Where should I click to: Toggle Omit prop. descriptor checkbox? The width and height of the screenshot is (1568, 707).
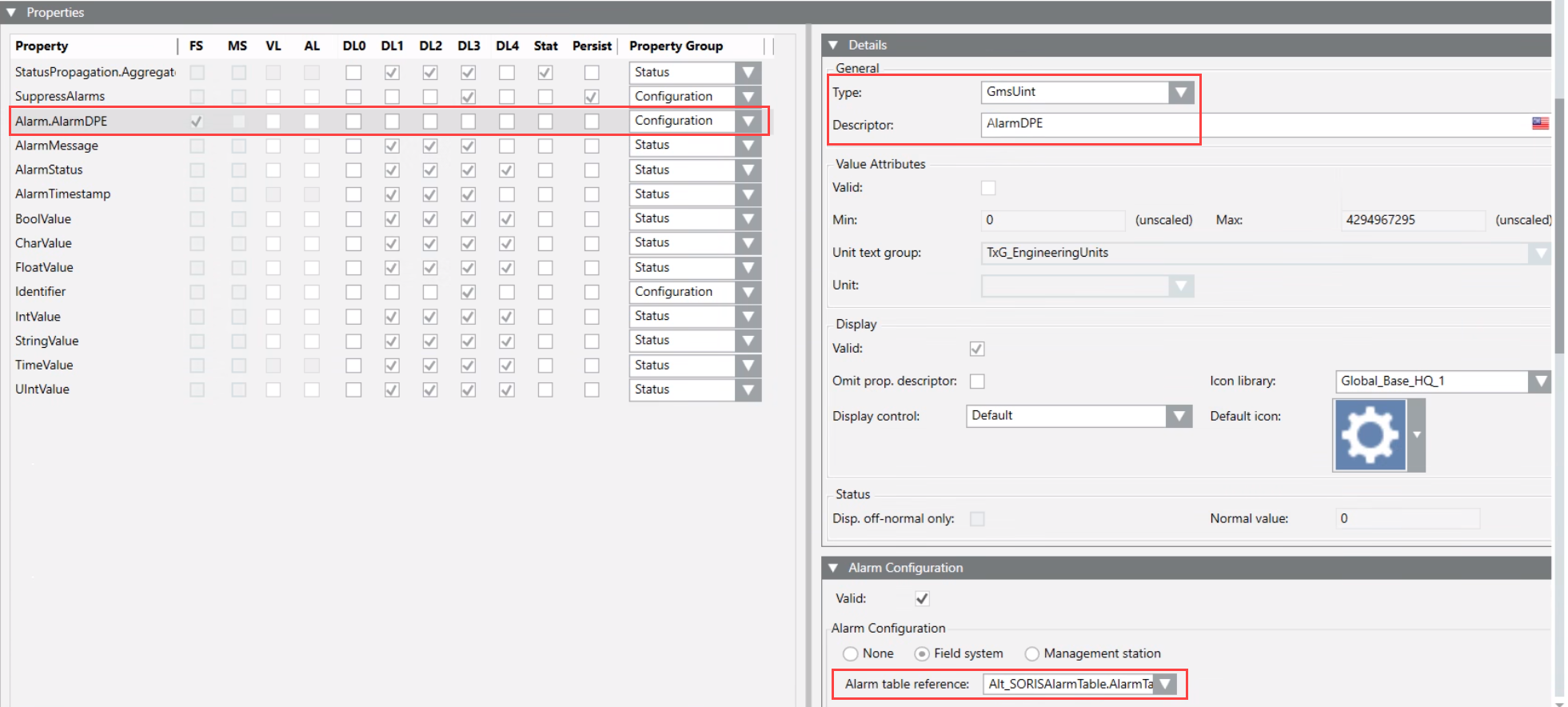coord(977,381)
